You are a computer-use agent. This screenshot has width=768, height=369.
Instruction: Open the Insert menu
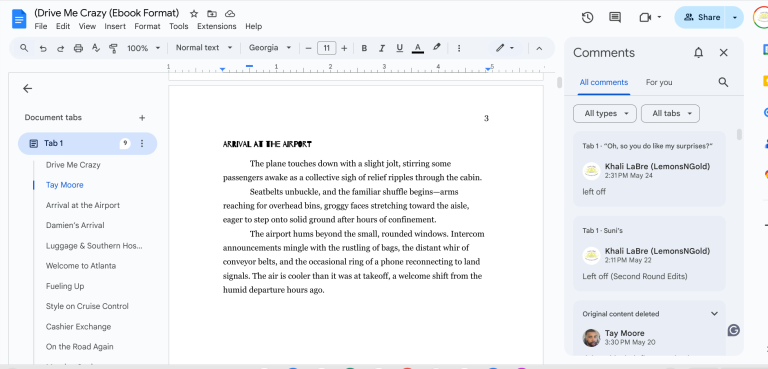click(x=115, y=26)
